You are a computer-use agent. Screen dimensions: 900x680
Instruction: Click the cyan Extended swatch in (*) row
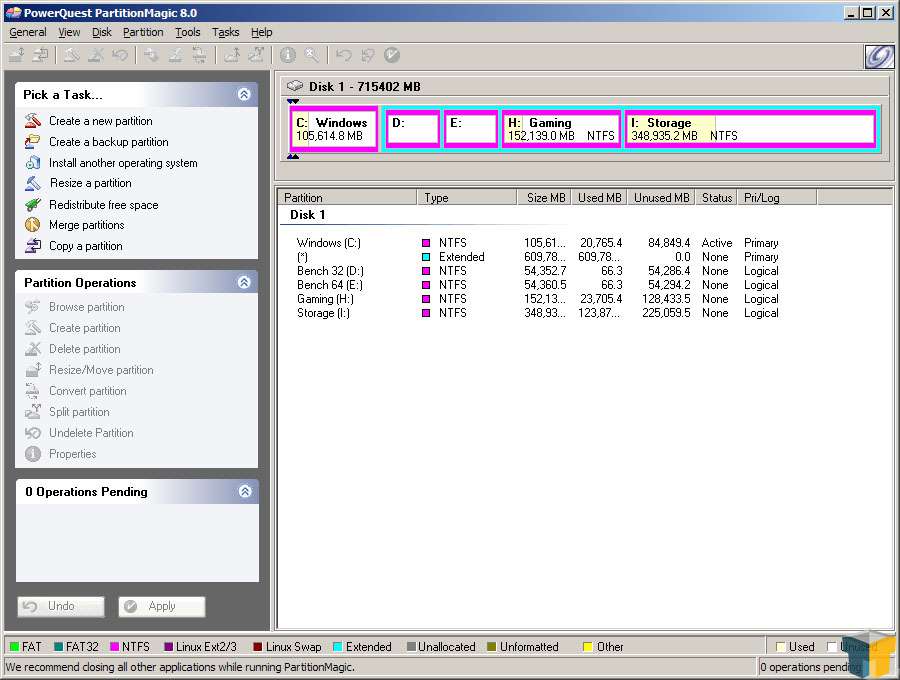point(426,257)
